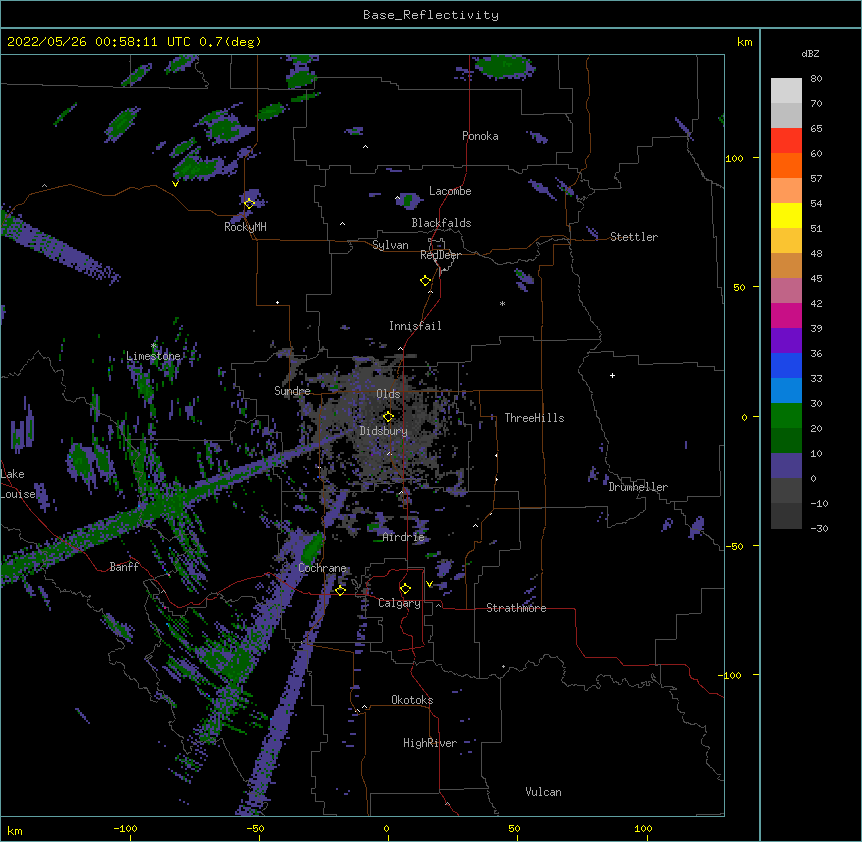
Task: Click the RedDeer city label
Action: click(440, 255)
